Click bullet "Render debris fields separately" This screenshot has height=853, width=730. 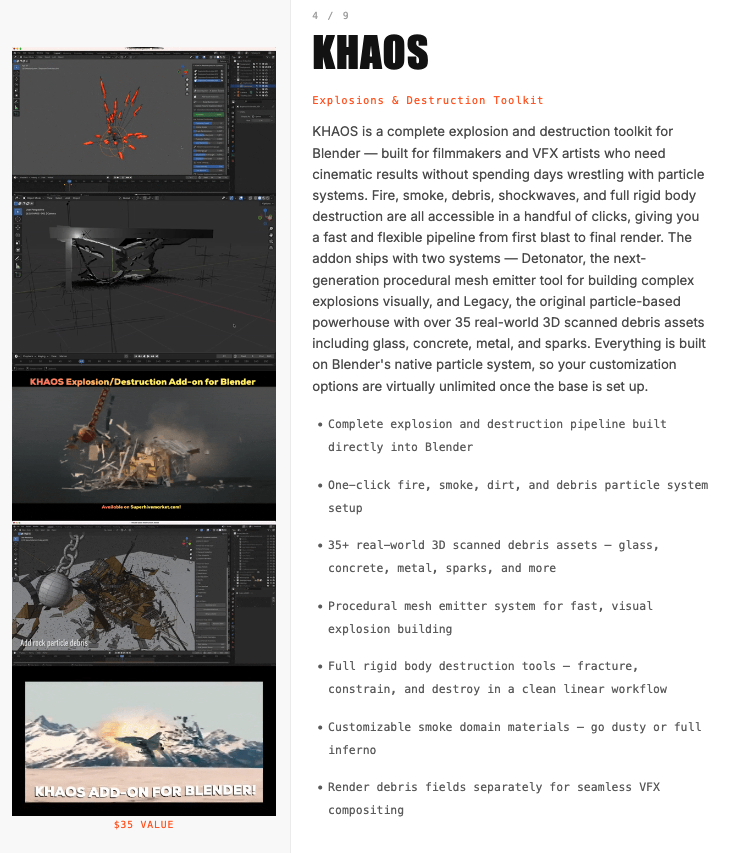494,798
